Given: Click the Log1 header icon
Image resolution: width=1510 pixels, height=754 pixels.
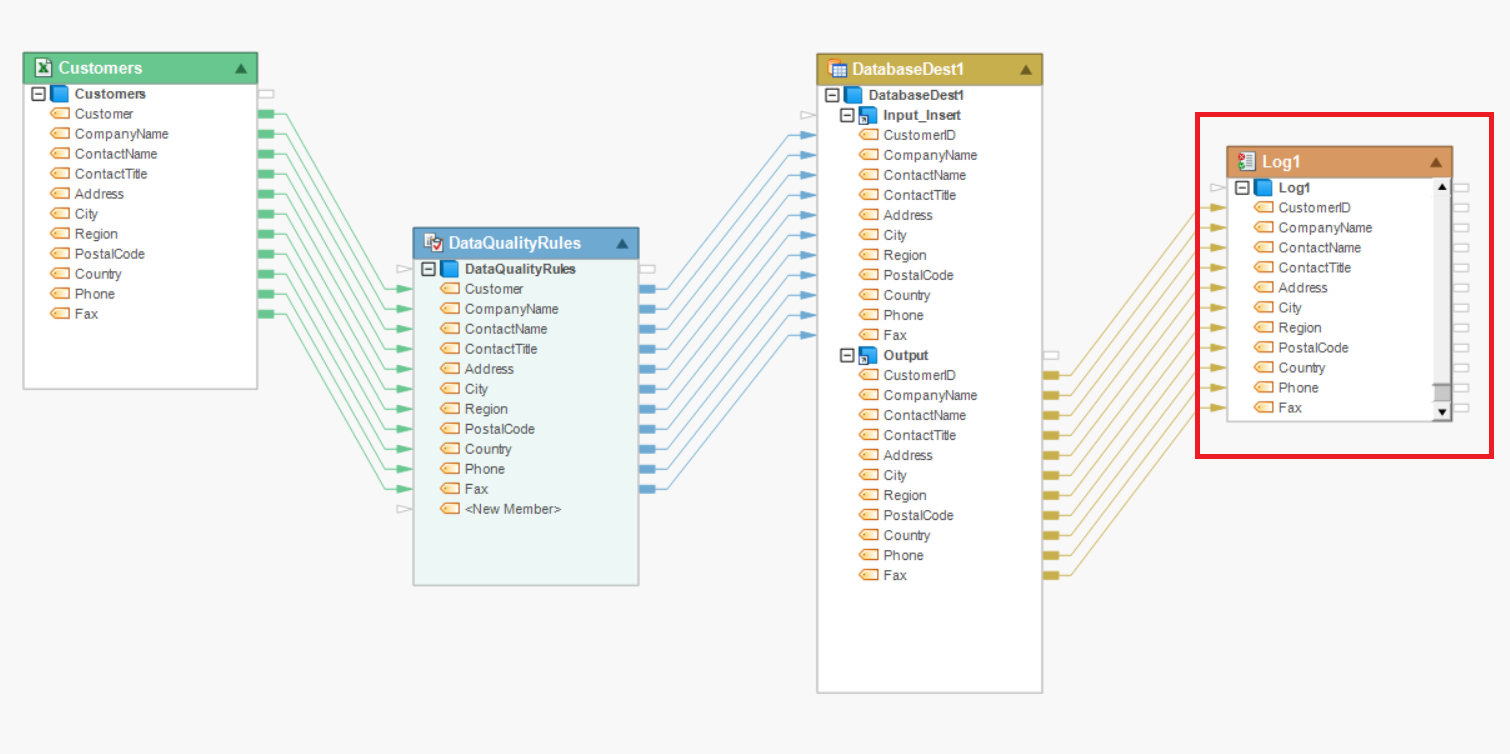Looking at the screenshot, I should [1246, 162].
